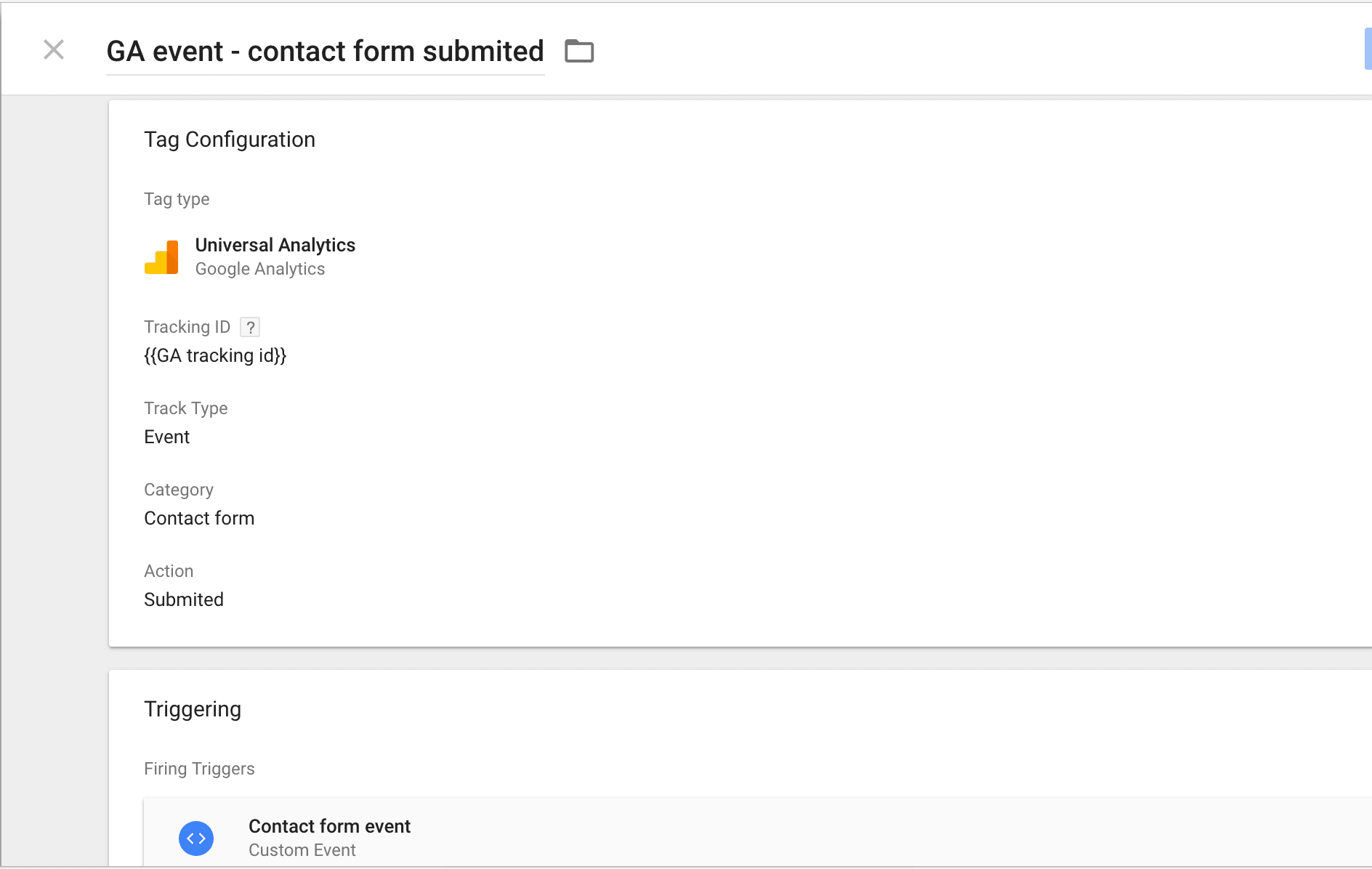Click the blue Save button edge

(x=1368, y=49)
